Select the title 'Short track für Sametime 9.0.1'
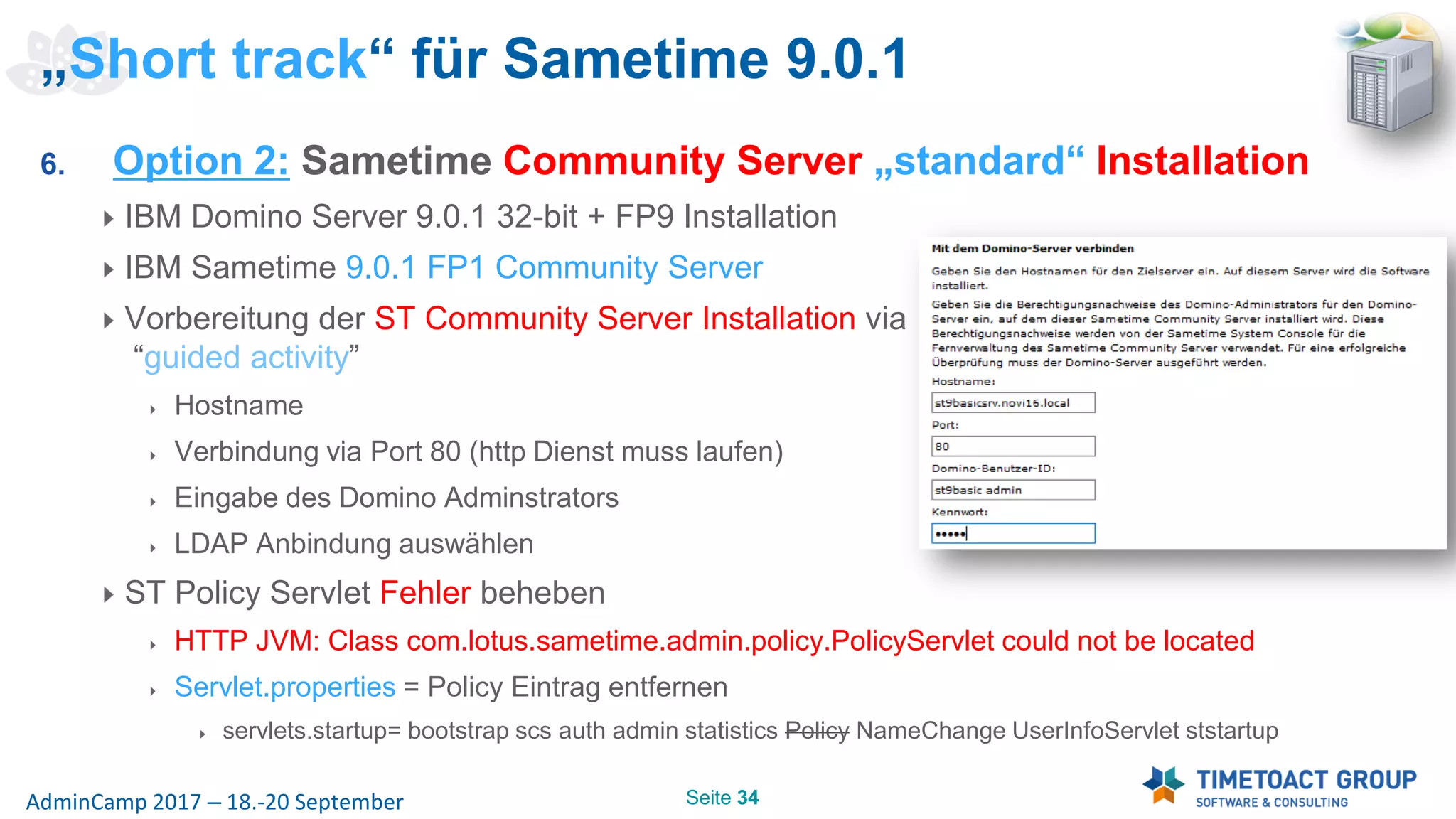Viewport: 1456px width, 819px height. (x=475, y=59)
